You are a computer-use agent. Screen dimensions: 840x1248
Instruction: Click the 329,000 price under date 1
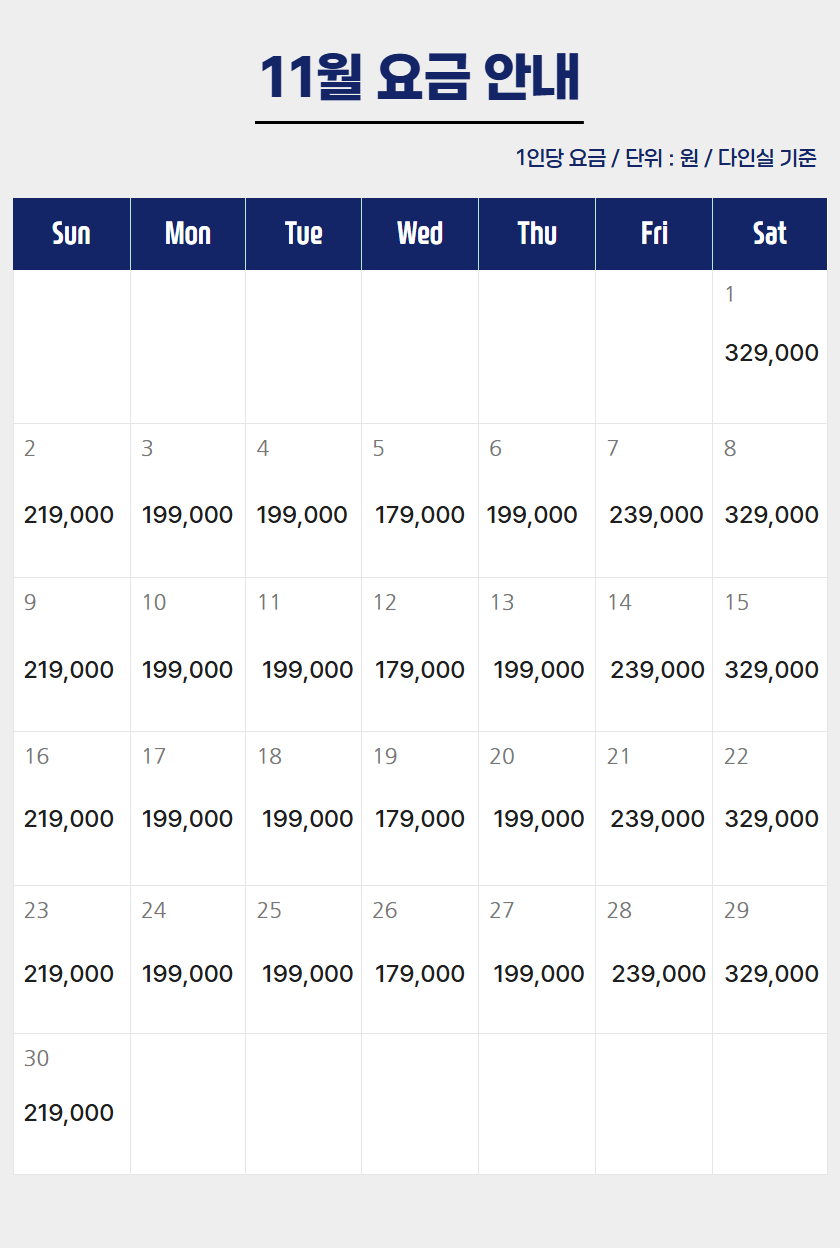point(771,353)
